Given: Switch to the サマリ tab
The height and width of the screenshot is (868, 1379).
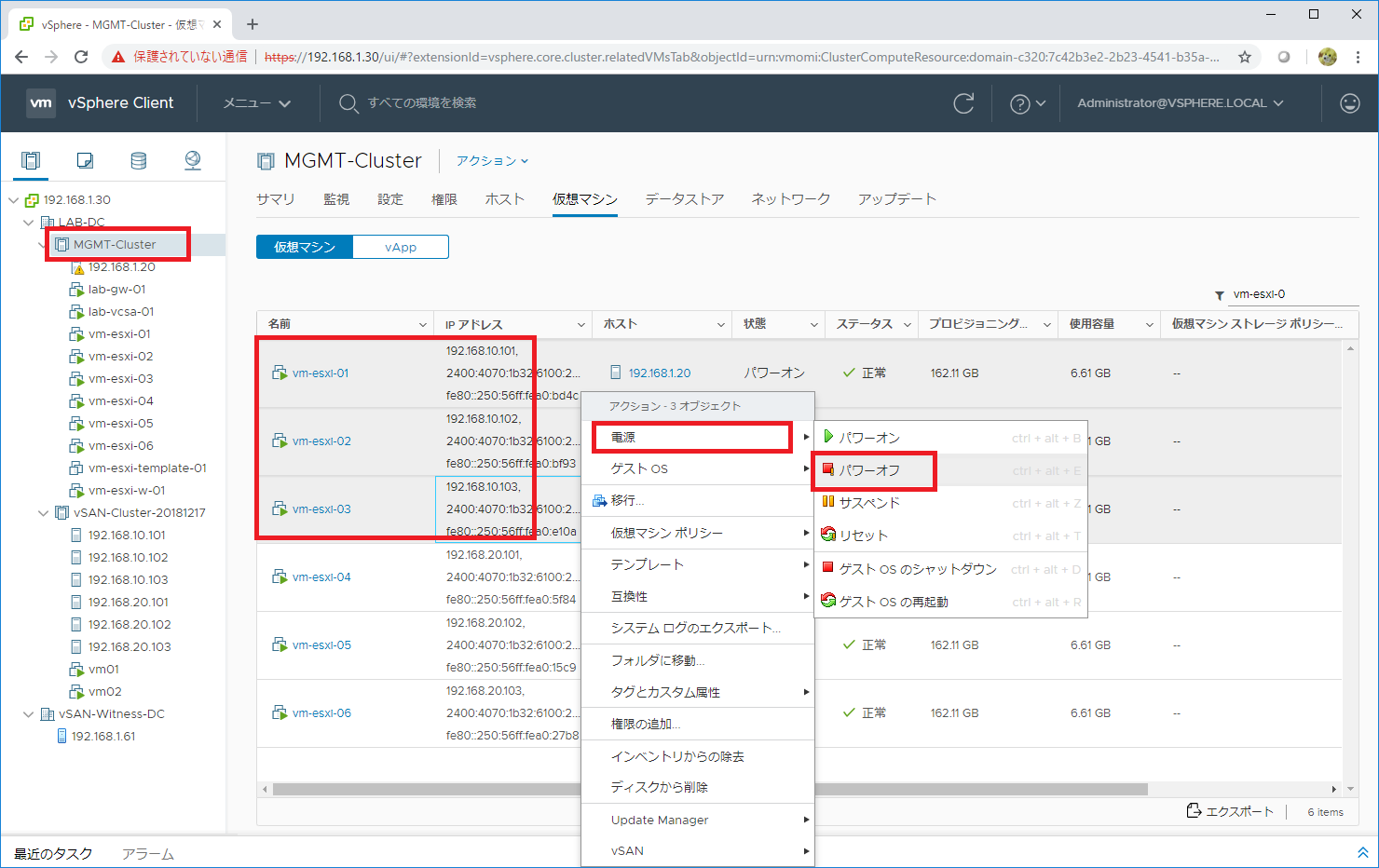Looking at the screenshot, I should 276,199.
